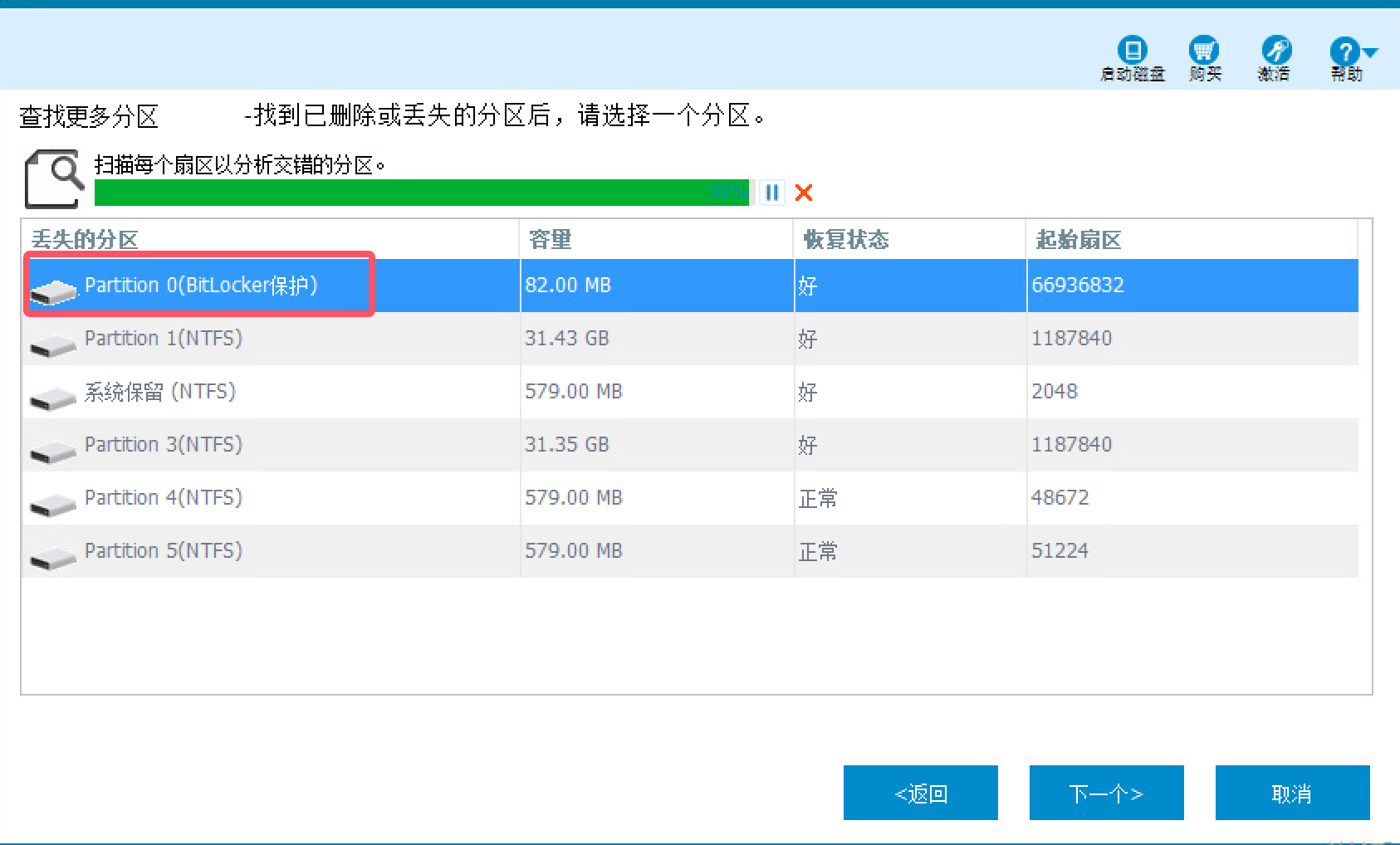Select Partition 1(NTFS) 31.43 GB row
1400x845 pixels.
[x=164, y=339]
